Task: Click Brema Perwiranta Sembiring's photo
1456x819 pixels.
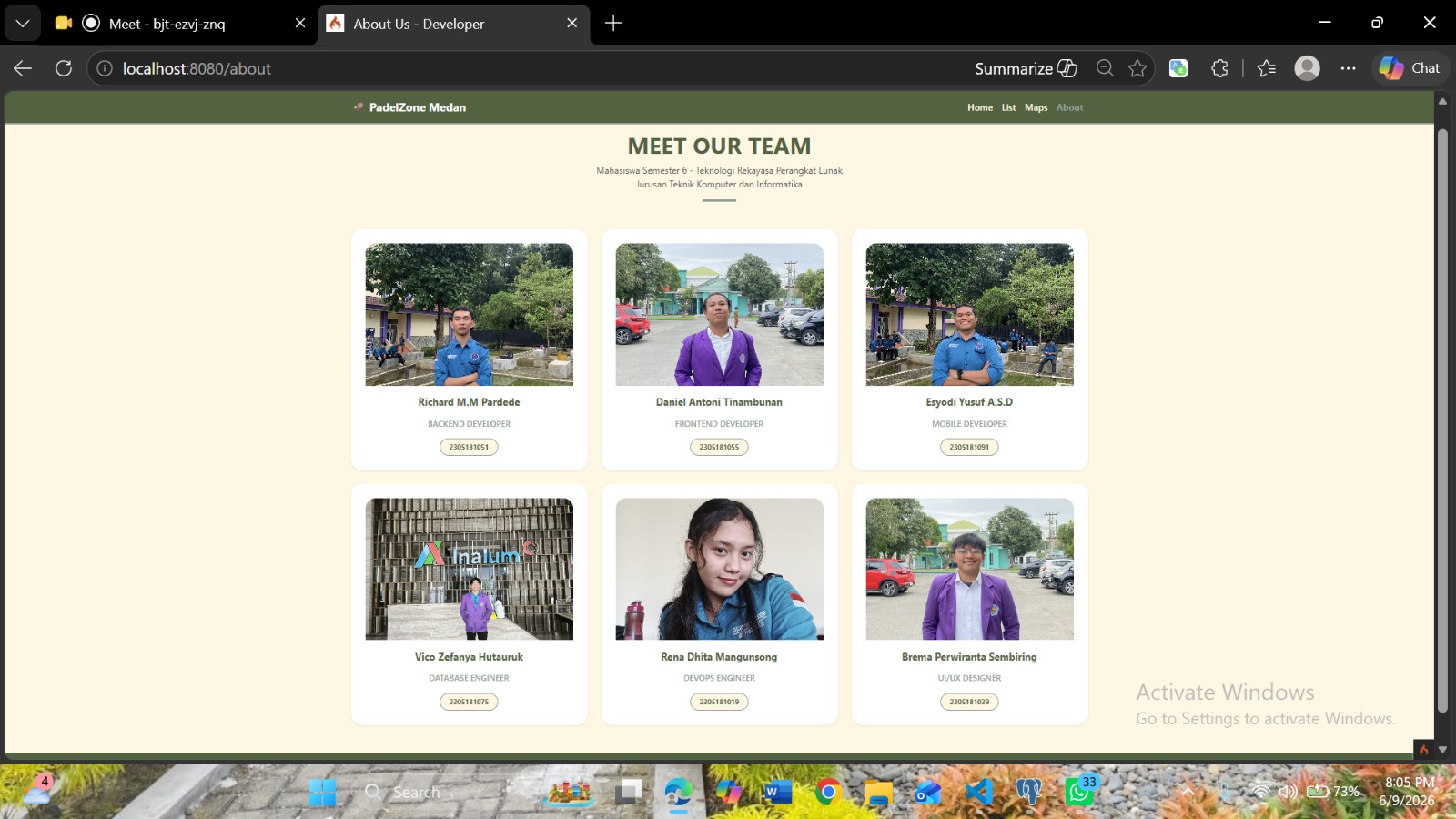Action: 970,569
